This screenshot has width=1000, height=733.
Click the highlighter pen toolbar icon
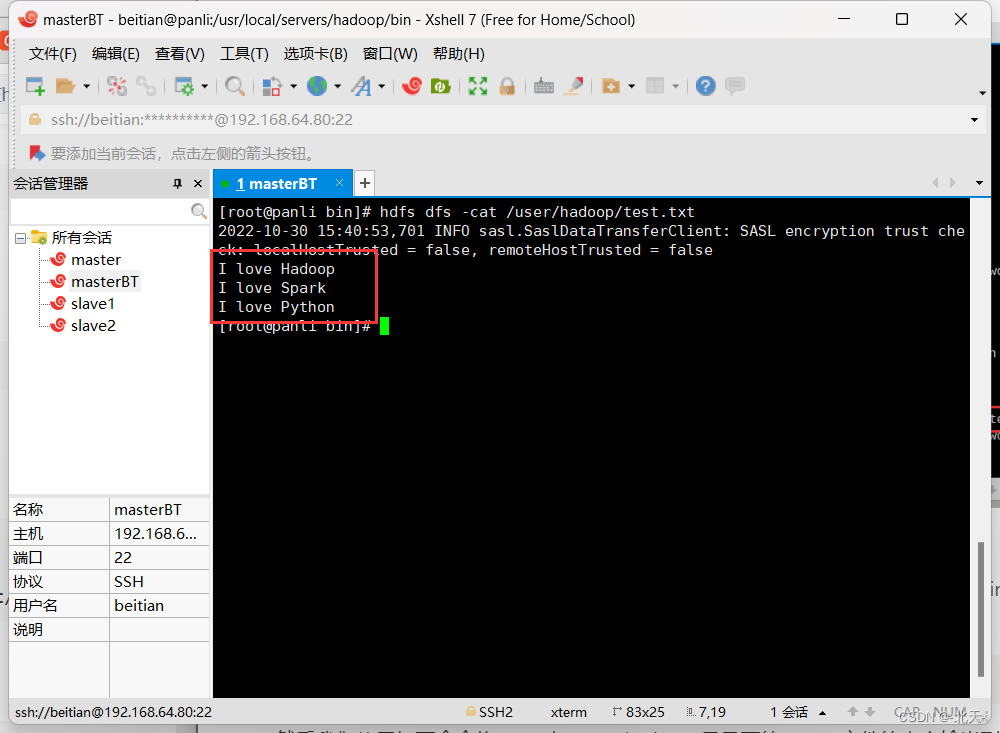click(x=573, y=85)
